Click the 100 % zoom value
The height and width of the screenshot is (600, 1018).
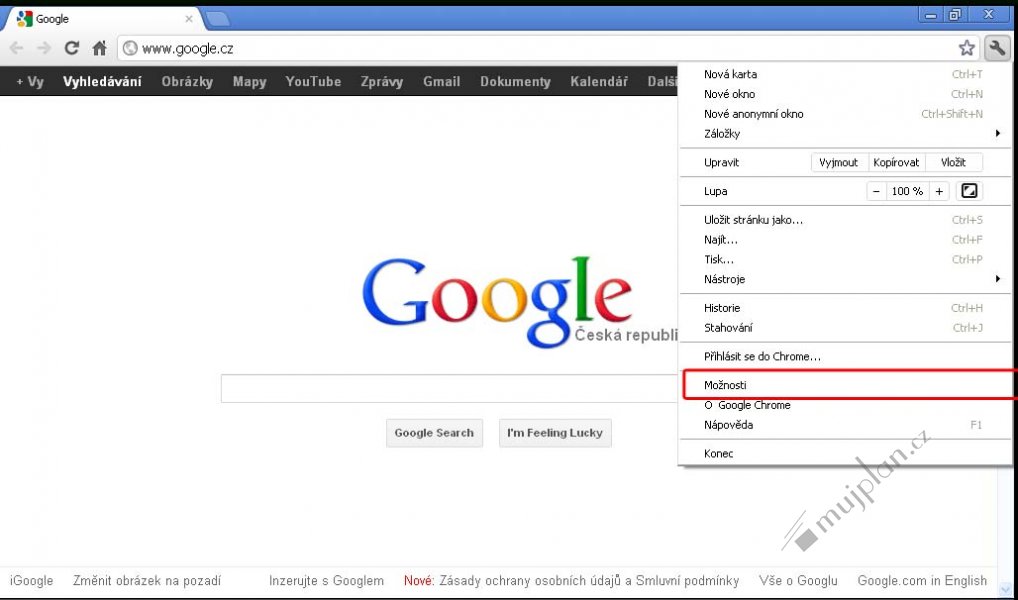coord(907,191)
